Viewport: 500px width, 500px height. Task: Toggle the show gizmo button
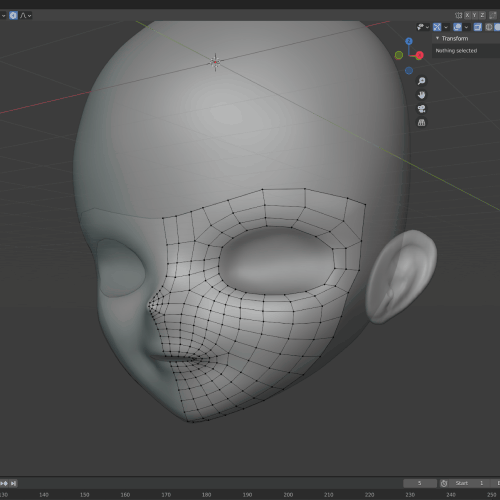437,27
